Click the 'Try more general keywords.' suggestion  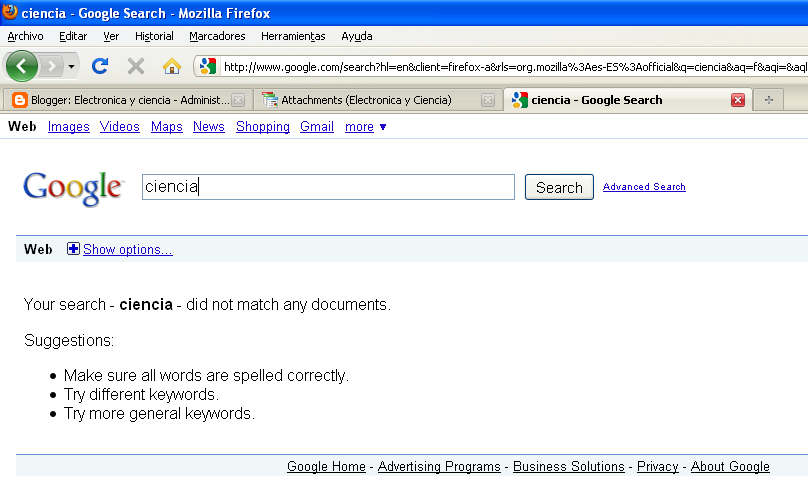click(159, 414)
